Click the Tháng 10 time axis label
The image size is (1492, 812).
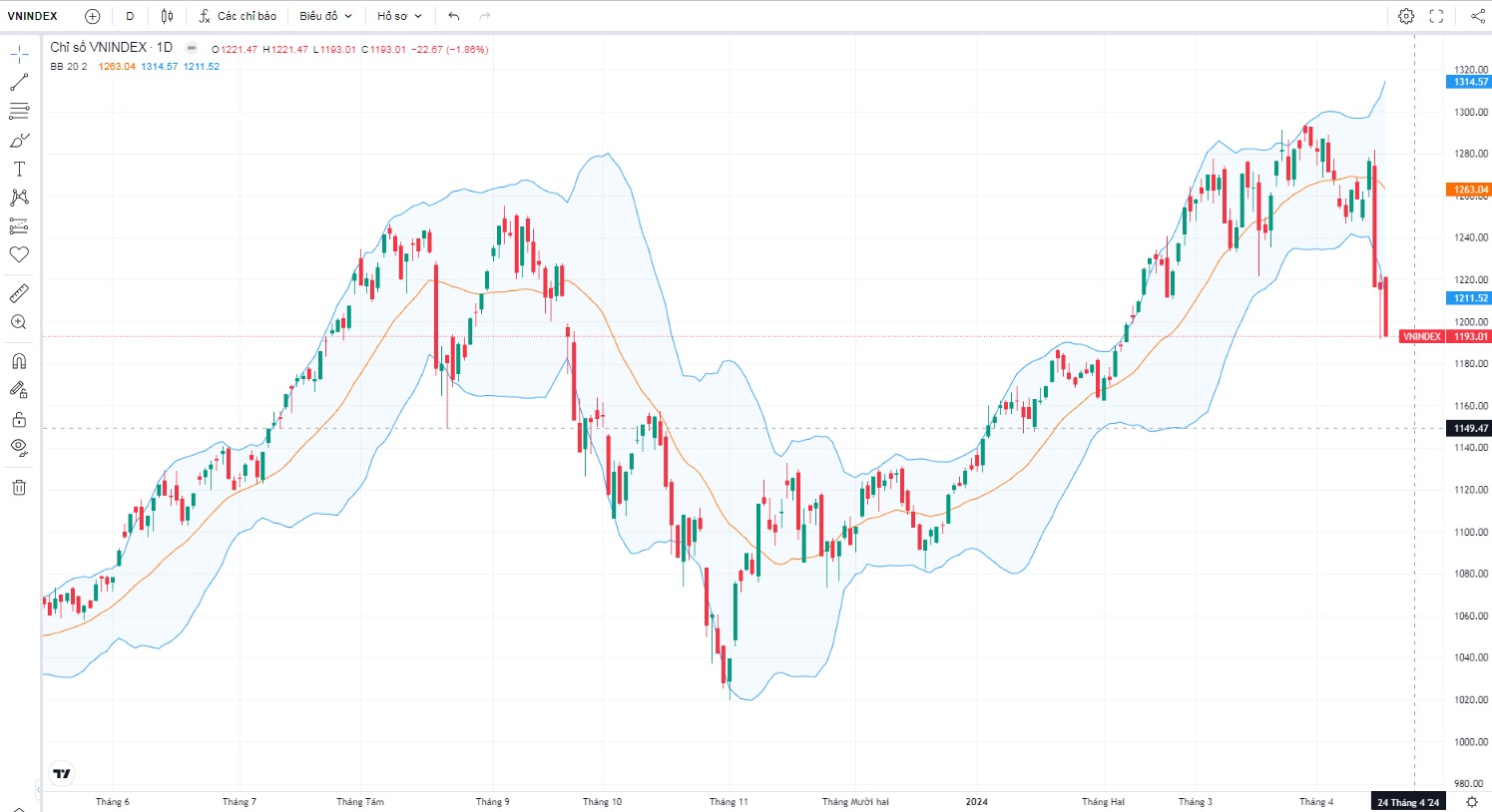coord(603,802)
